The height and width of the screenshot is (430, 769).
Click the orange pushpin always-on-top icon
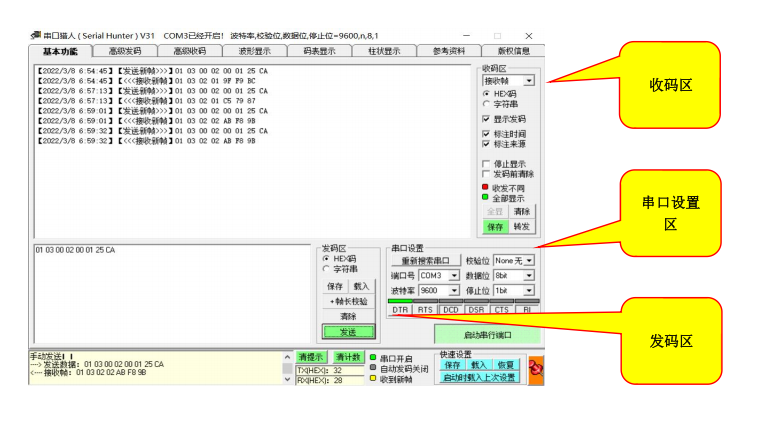tap(536, 369)
